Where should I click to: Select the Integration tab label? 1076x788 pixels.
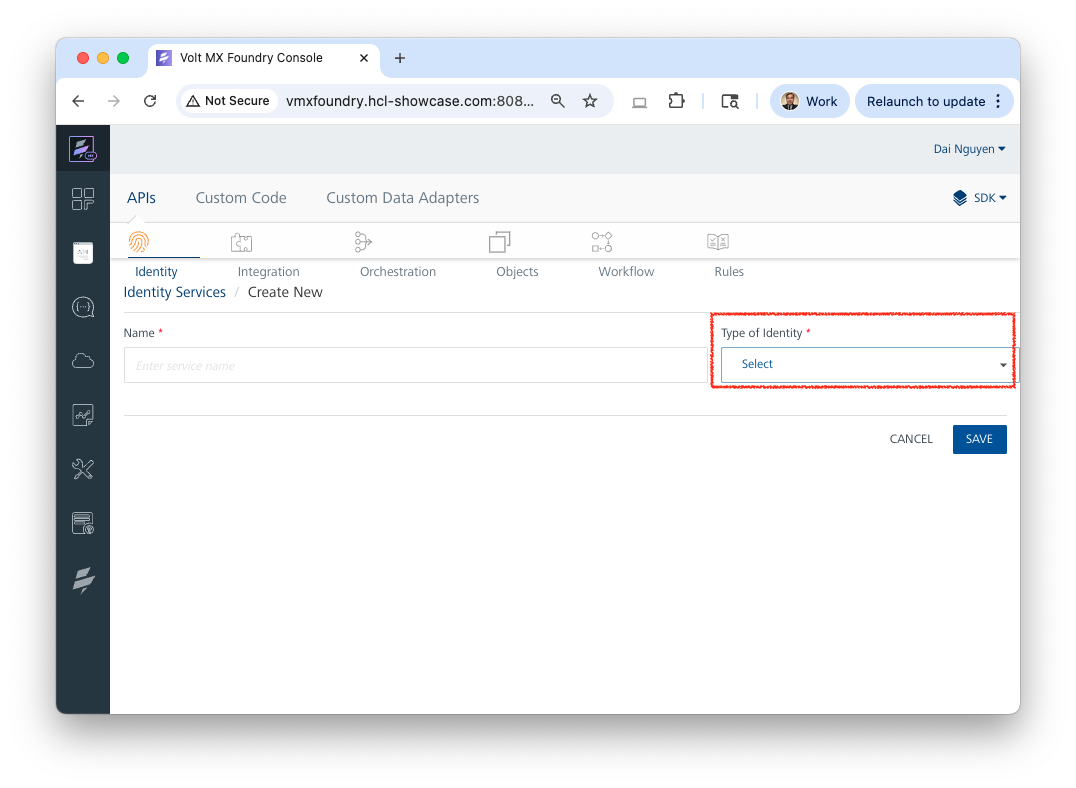[x=268, y=272]
